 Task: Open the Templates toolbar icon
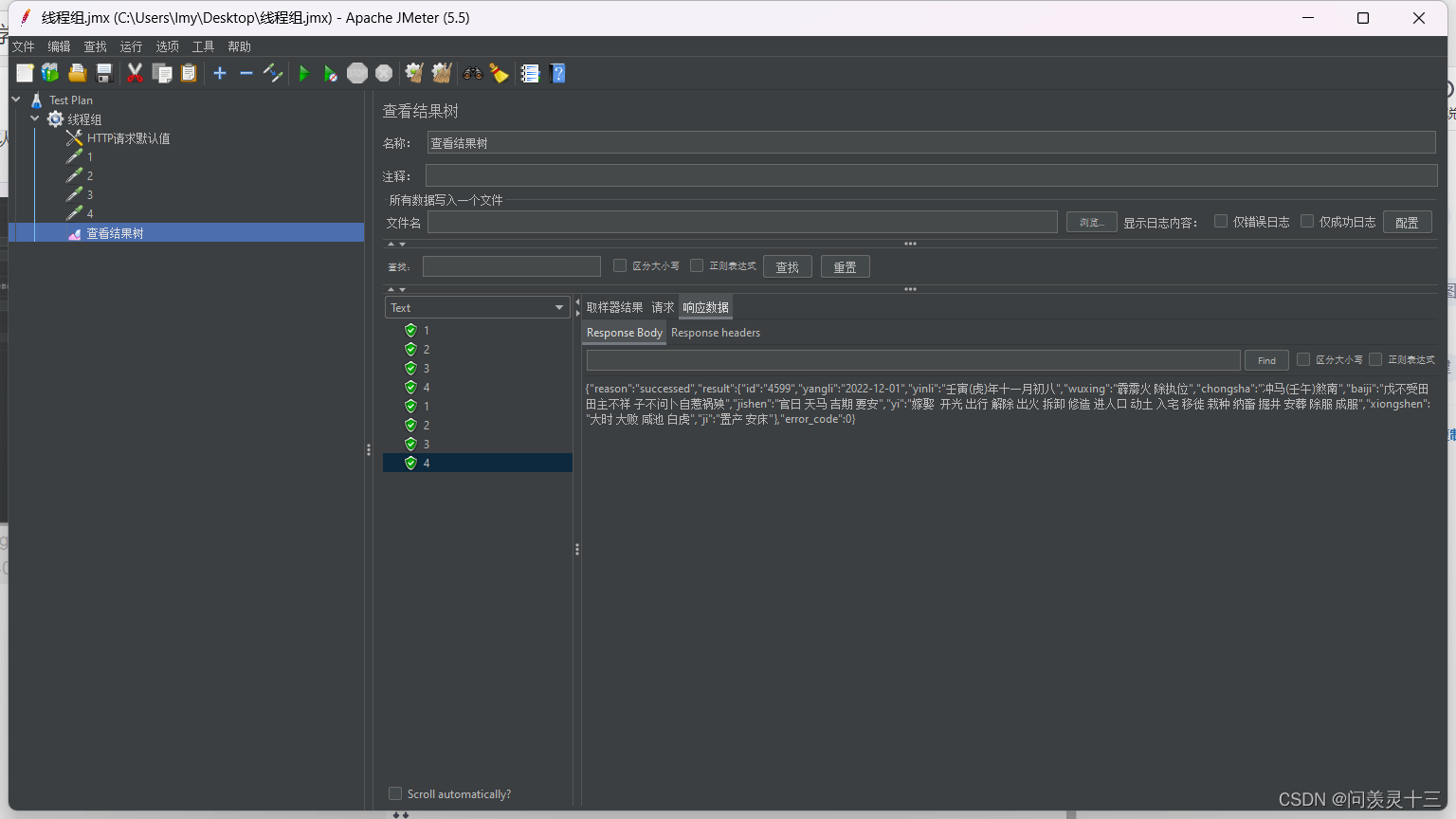[50, 73]
